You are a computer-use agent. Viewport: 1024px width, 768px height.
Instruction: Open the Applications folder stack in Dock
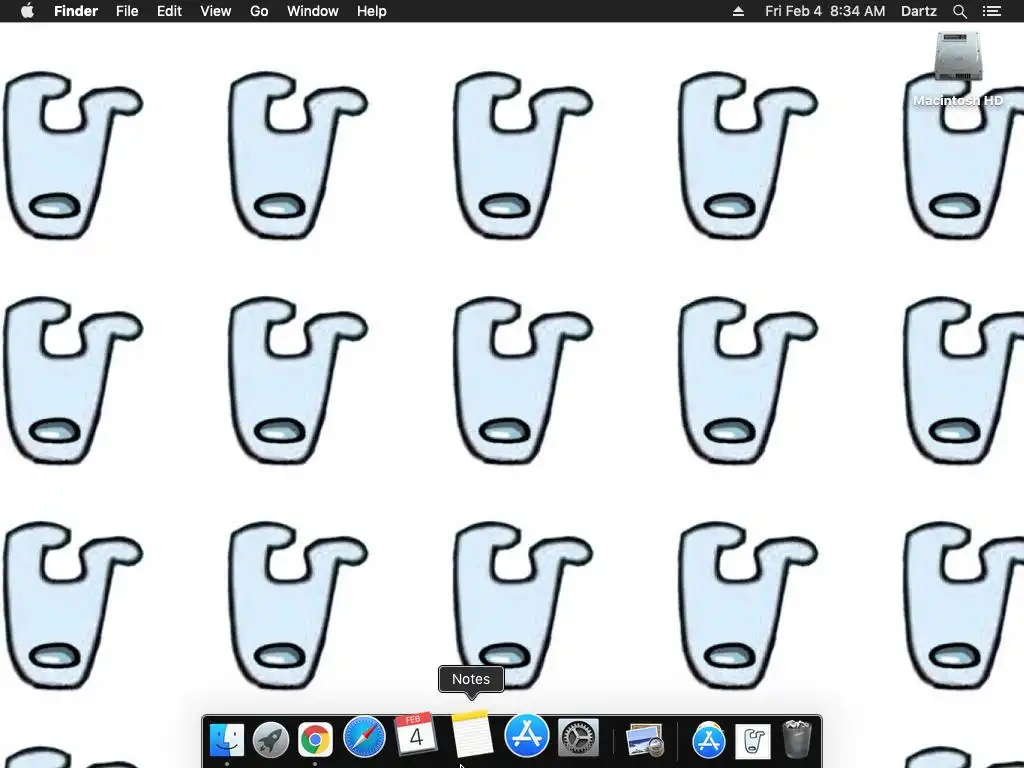(x=709, y=741)
